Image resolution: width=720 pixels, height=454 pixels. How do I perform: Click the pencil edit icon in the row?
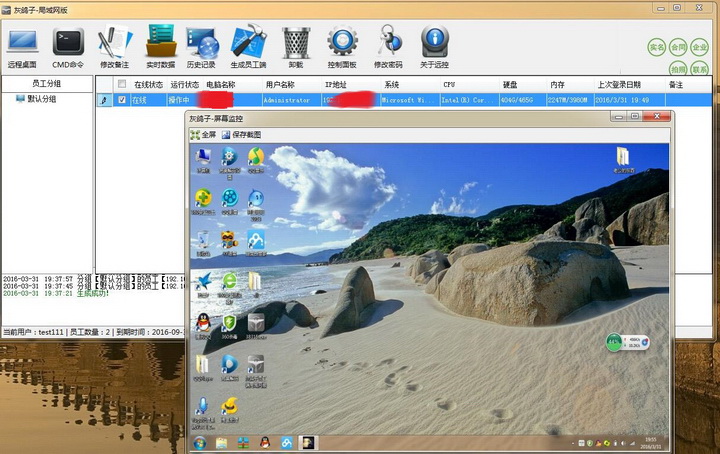tap(104, 100)
